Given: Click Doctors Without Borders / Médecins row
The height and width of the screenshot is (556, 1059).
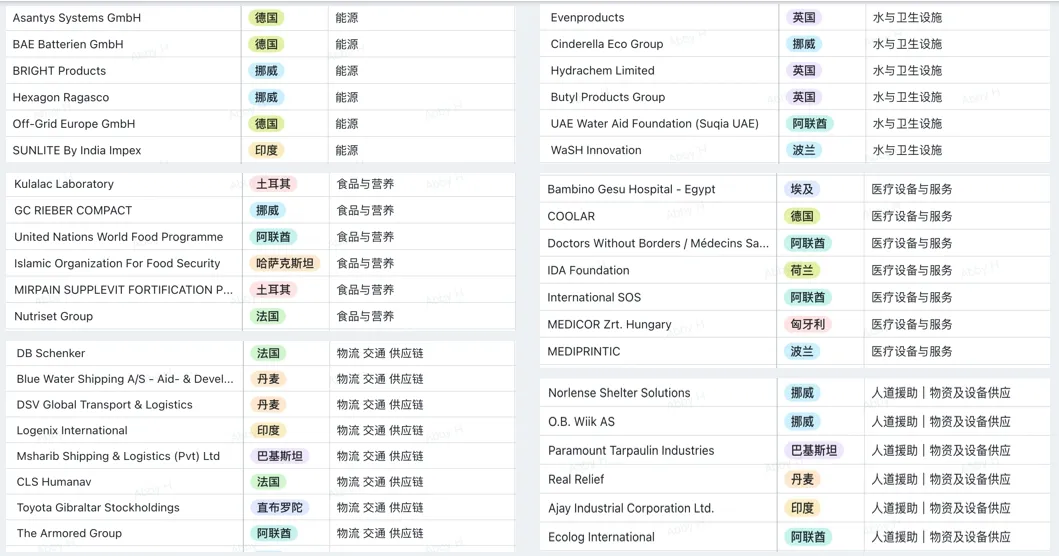Looking at the screenshot, I should 658,243.
